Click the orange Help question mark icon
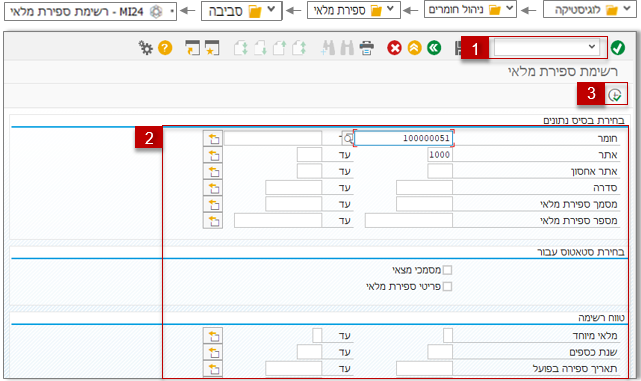 (165, 48)
